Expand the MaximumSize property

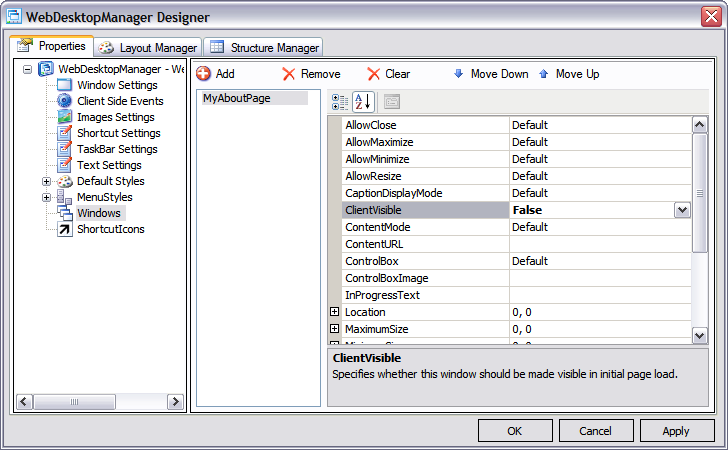[x=335, y=329]
